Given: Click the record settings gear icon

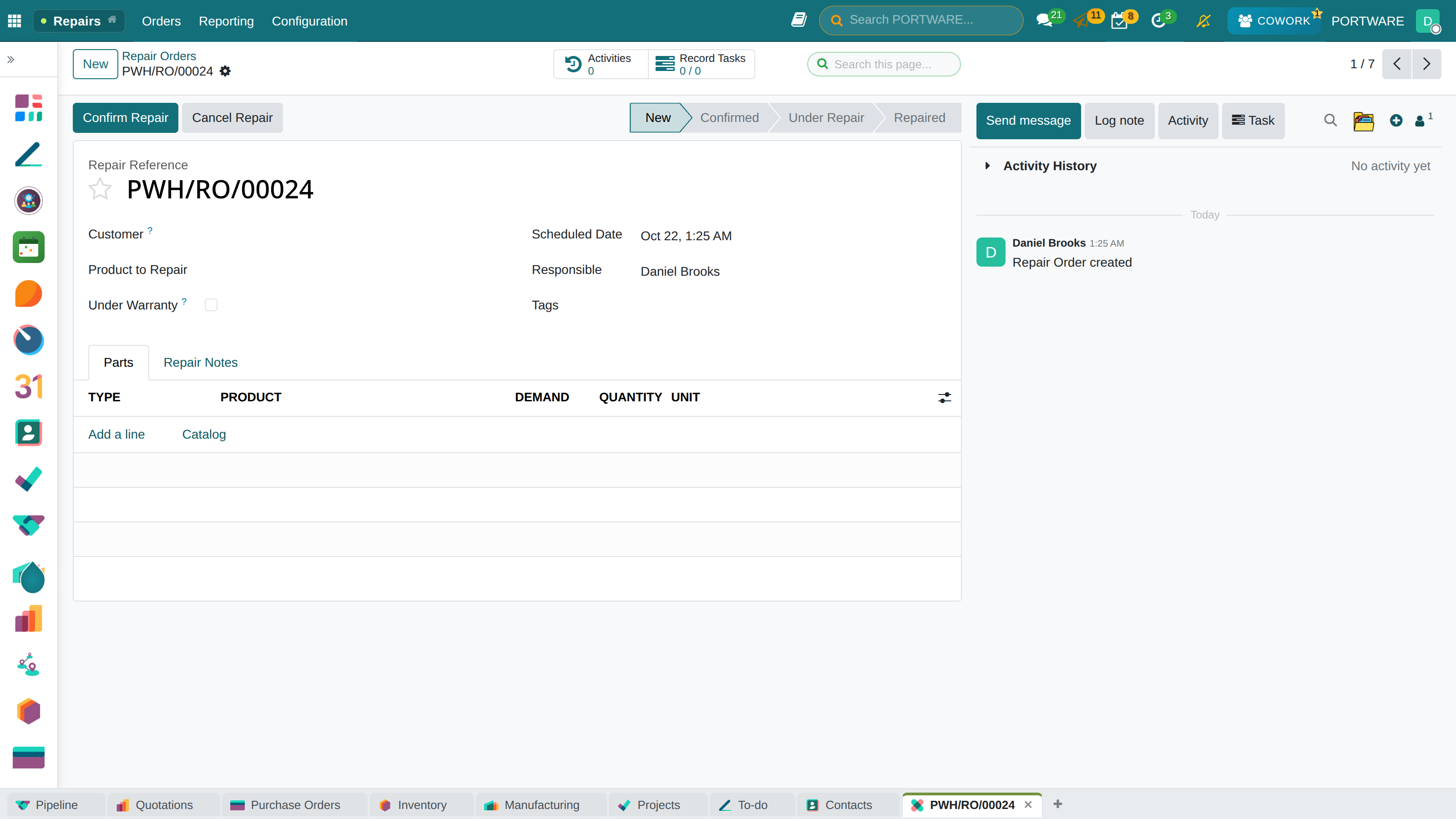Looking at the screenshot, I should pyautogui.click(x=225, y=71).
